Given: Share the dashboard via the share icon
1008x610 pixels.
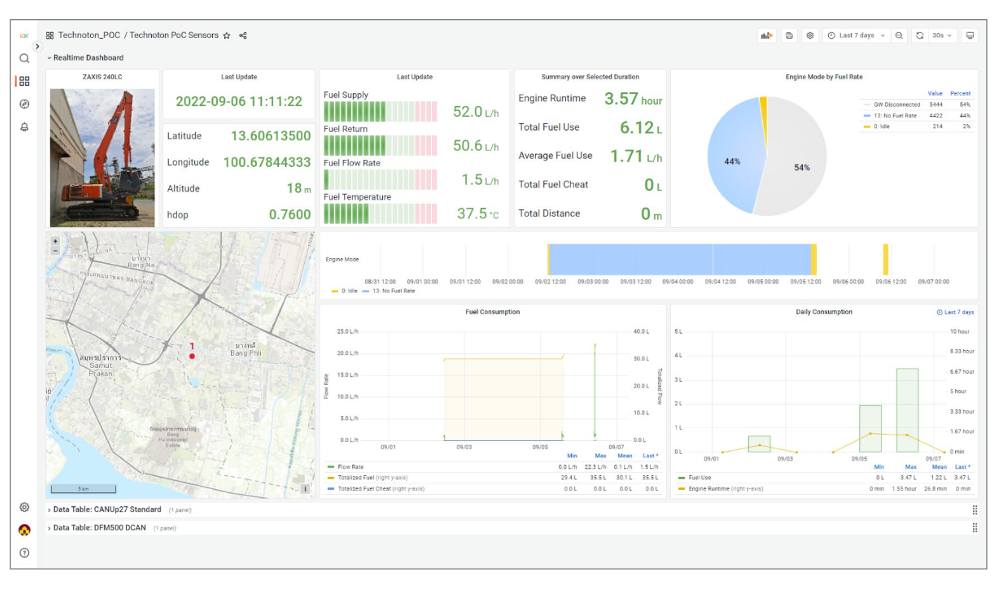Looking at the screenshot, I should point(243,34).
